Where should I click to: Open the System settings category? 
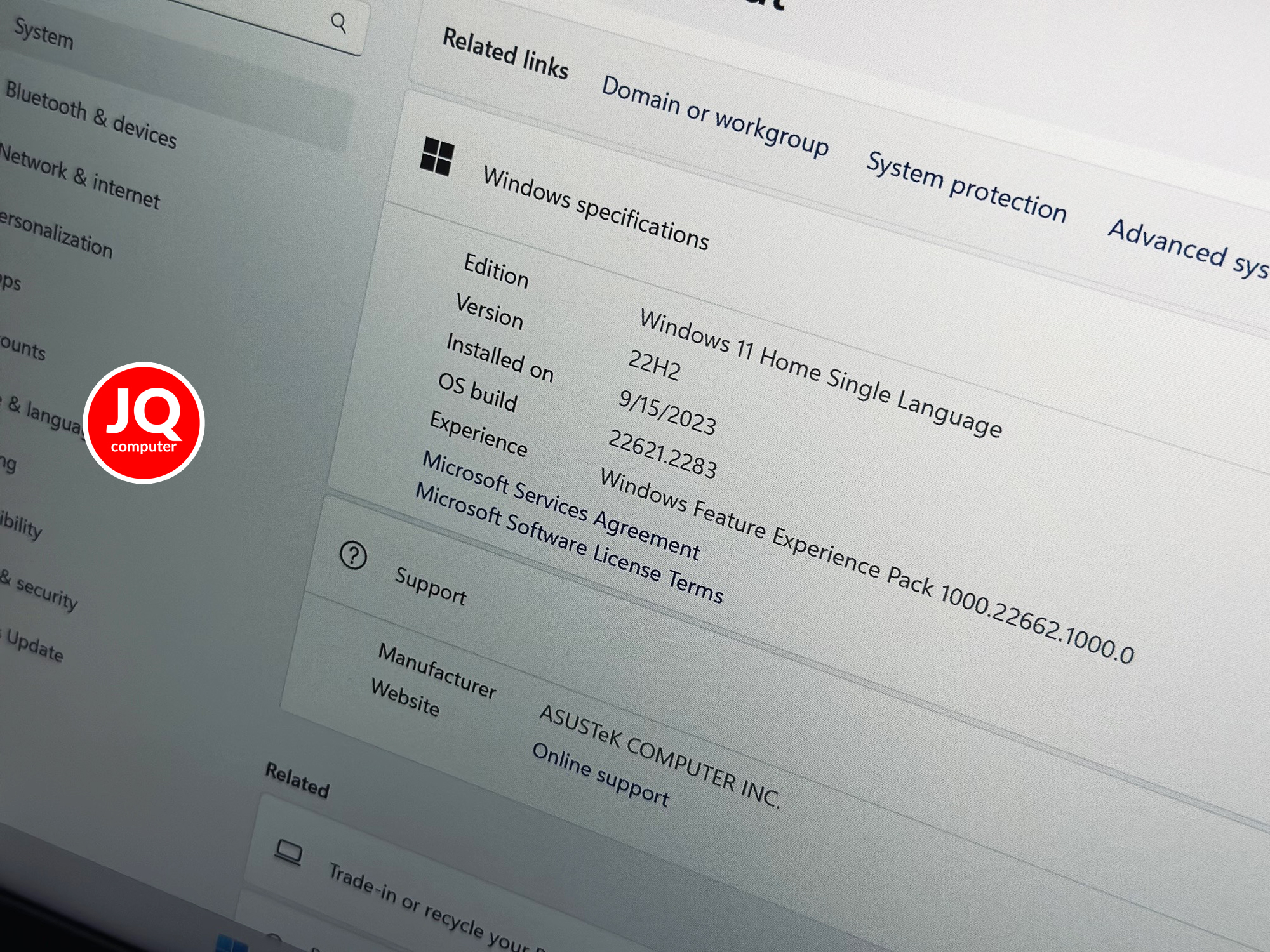43,33
